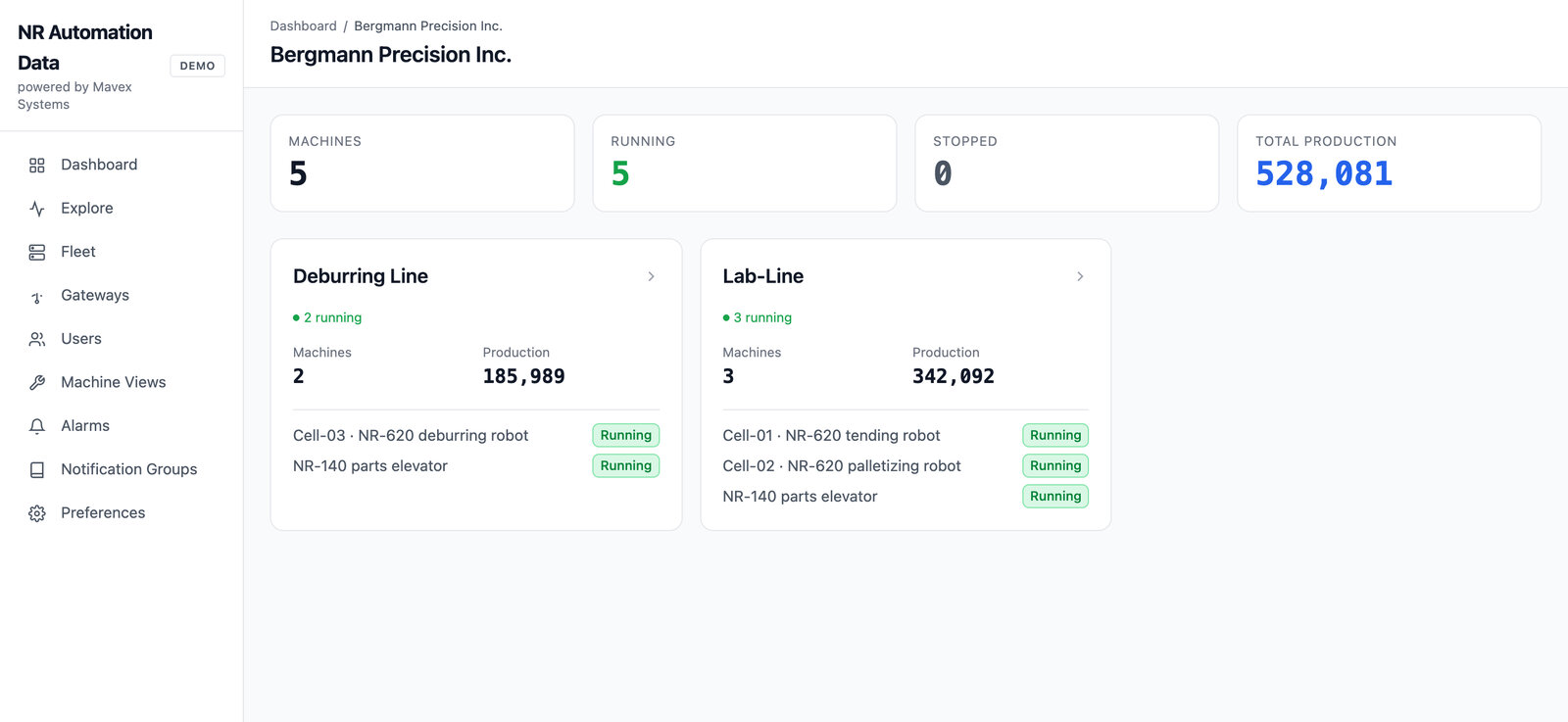This screenshot has width=1568, height=722.
Task: Click the Alarms bell icon
Action: (x=37, y=426)
